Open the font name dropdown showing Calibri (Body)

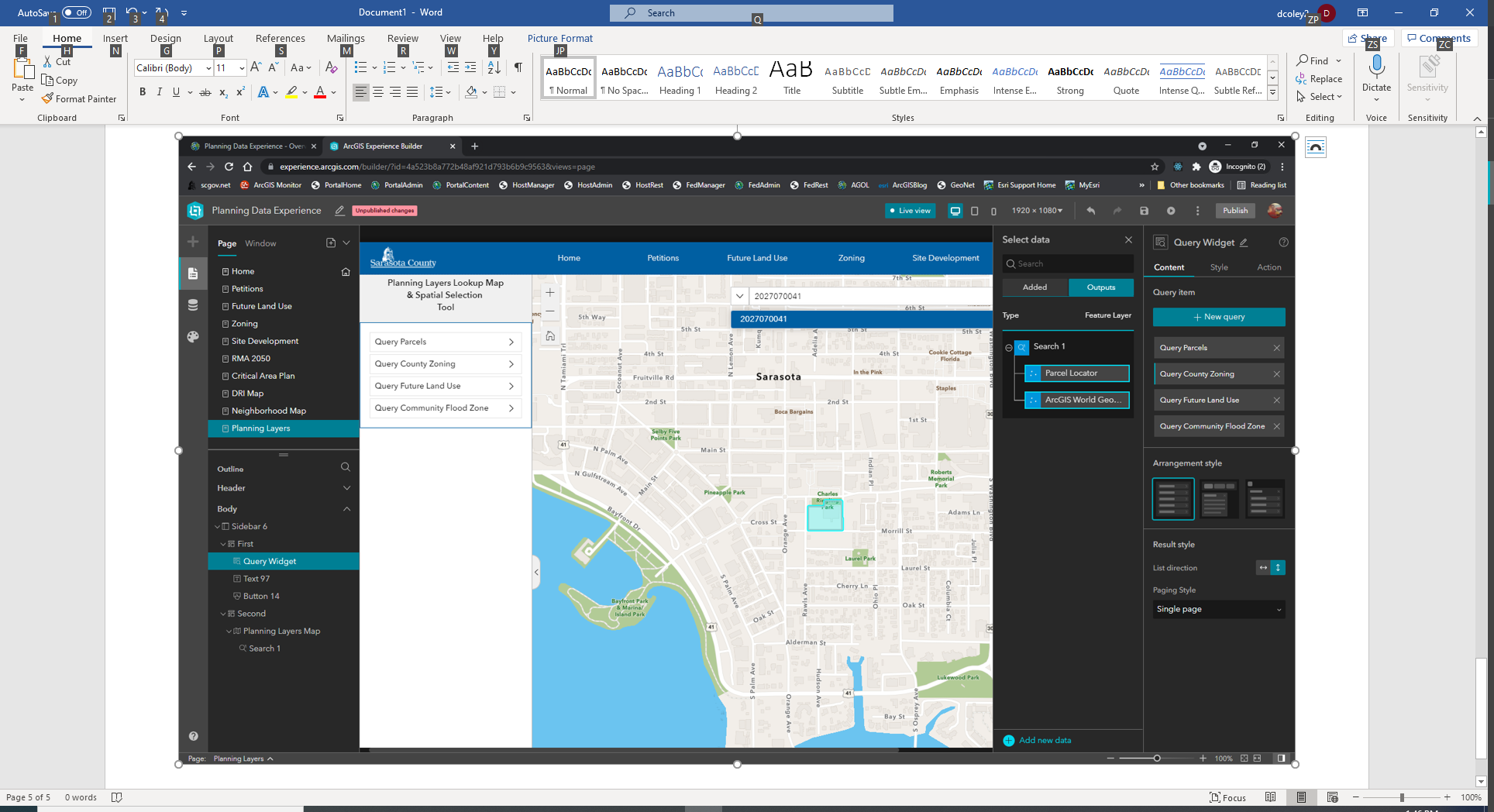208,68
